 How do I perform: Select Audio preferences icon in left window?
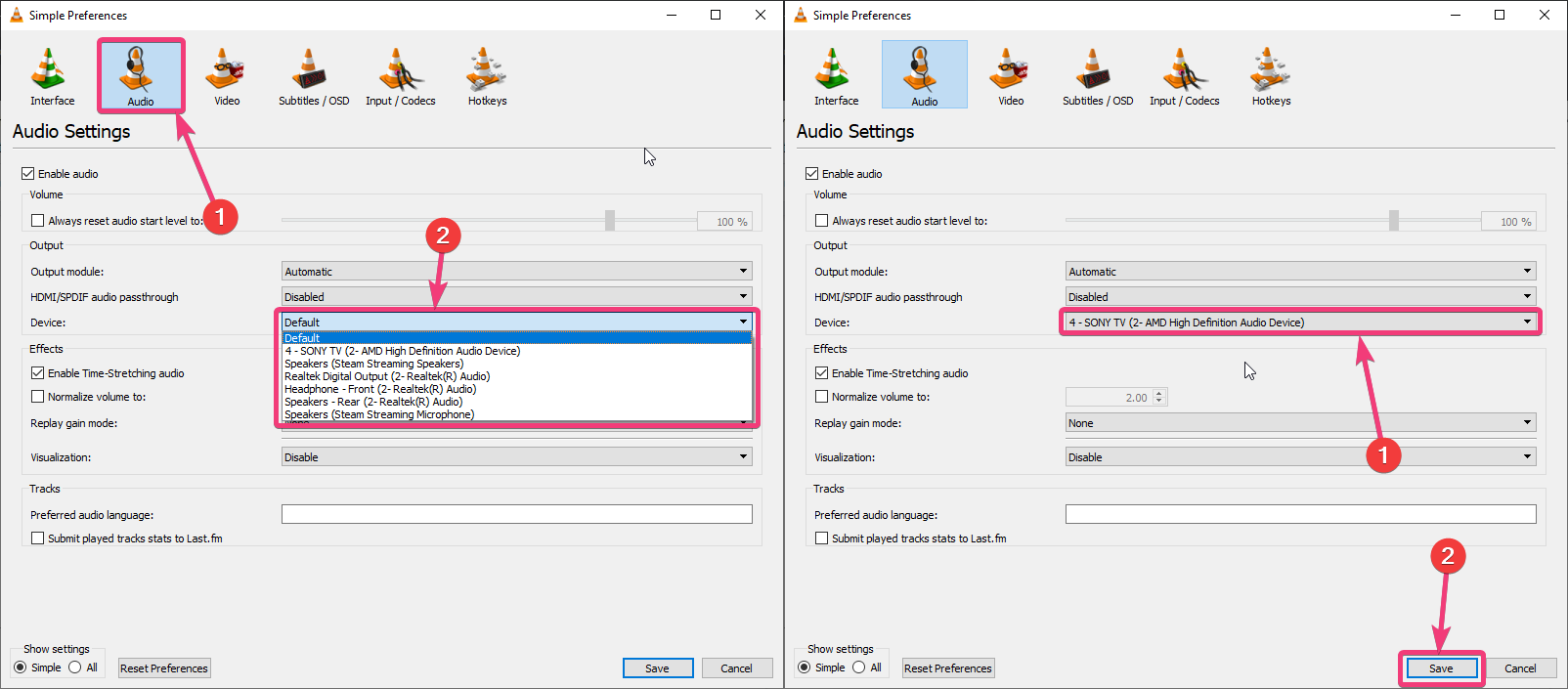click(x=140, y=76)
